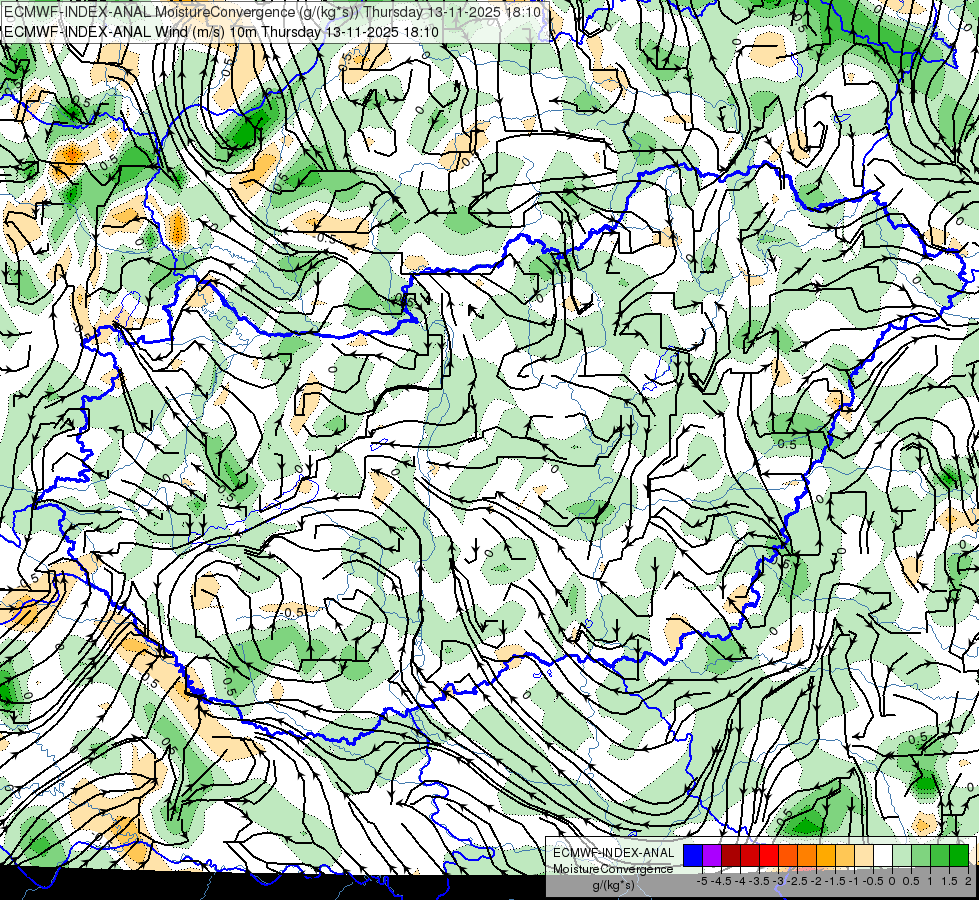
Task: Select the lightest green legend swatch
Action: pos(902,856)
